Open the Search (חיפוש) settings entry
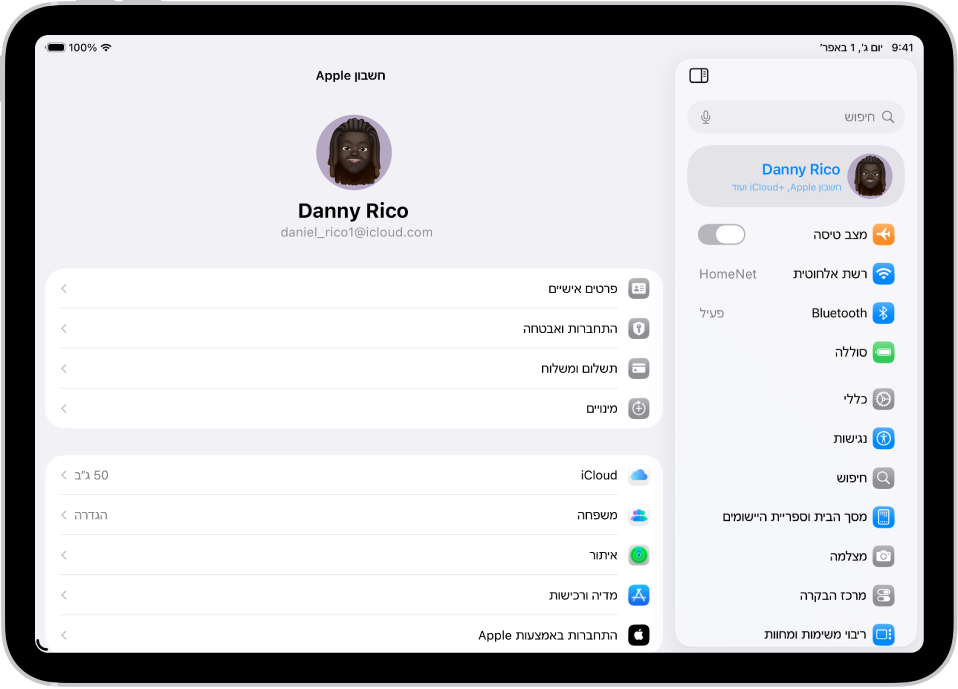 [882, 477]
